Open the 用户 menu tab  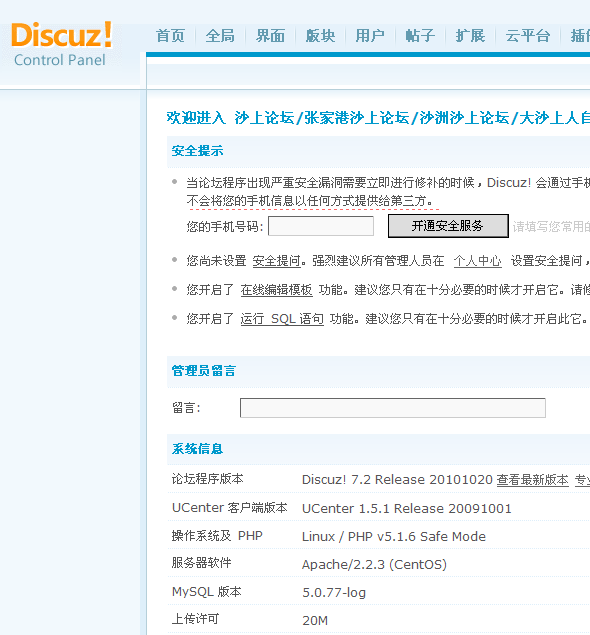(x=370, y=36)
